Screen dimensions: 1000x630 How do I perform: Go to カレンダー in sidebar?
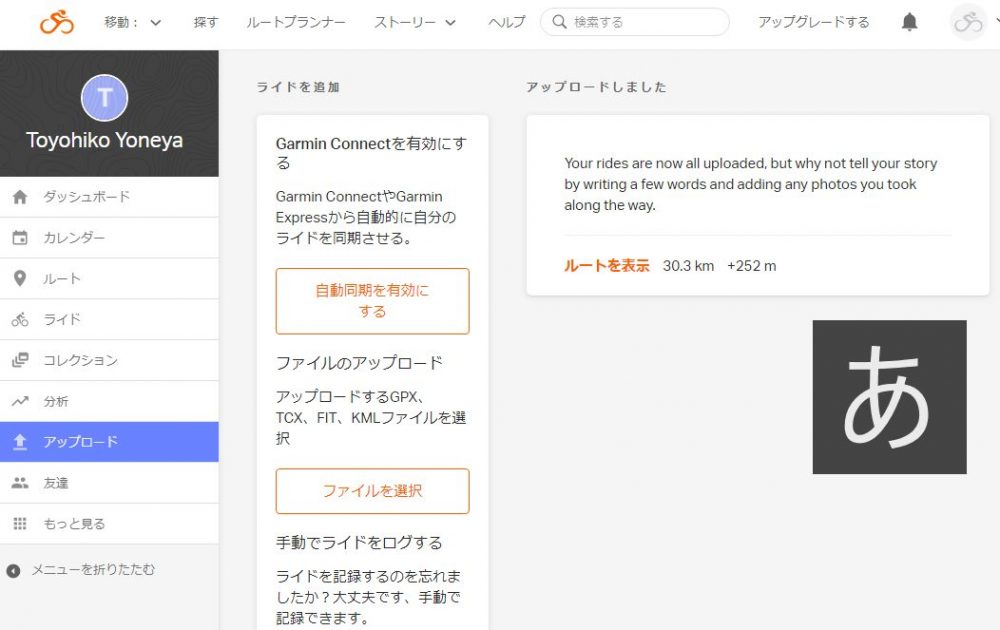tap(109, 238)
